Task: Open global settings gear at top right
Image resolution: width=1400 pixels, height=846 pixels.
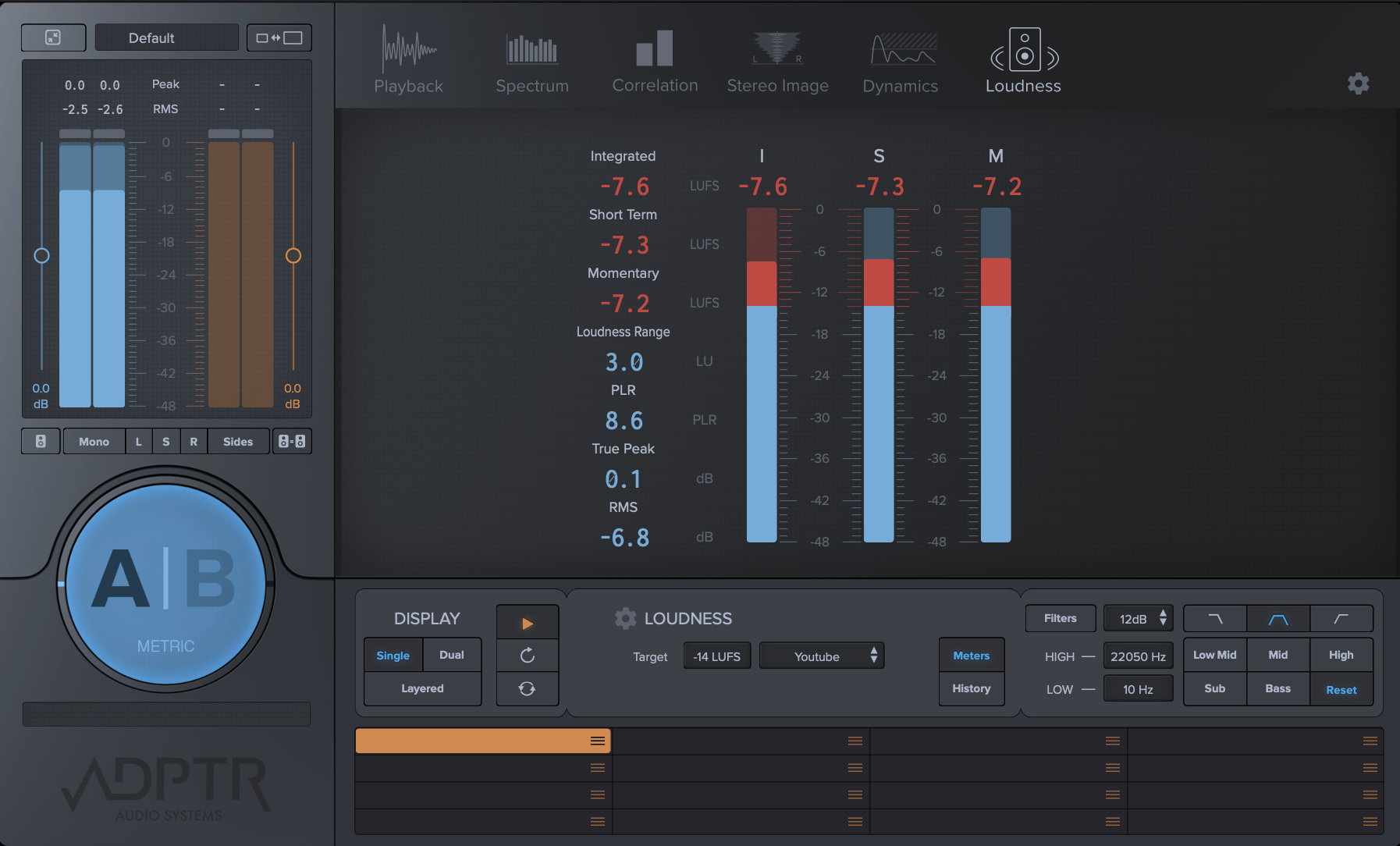Action: [1358, 84]
